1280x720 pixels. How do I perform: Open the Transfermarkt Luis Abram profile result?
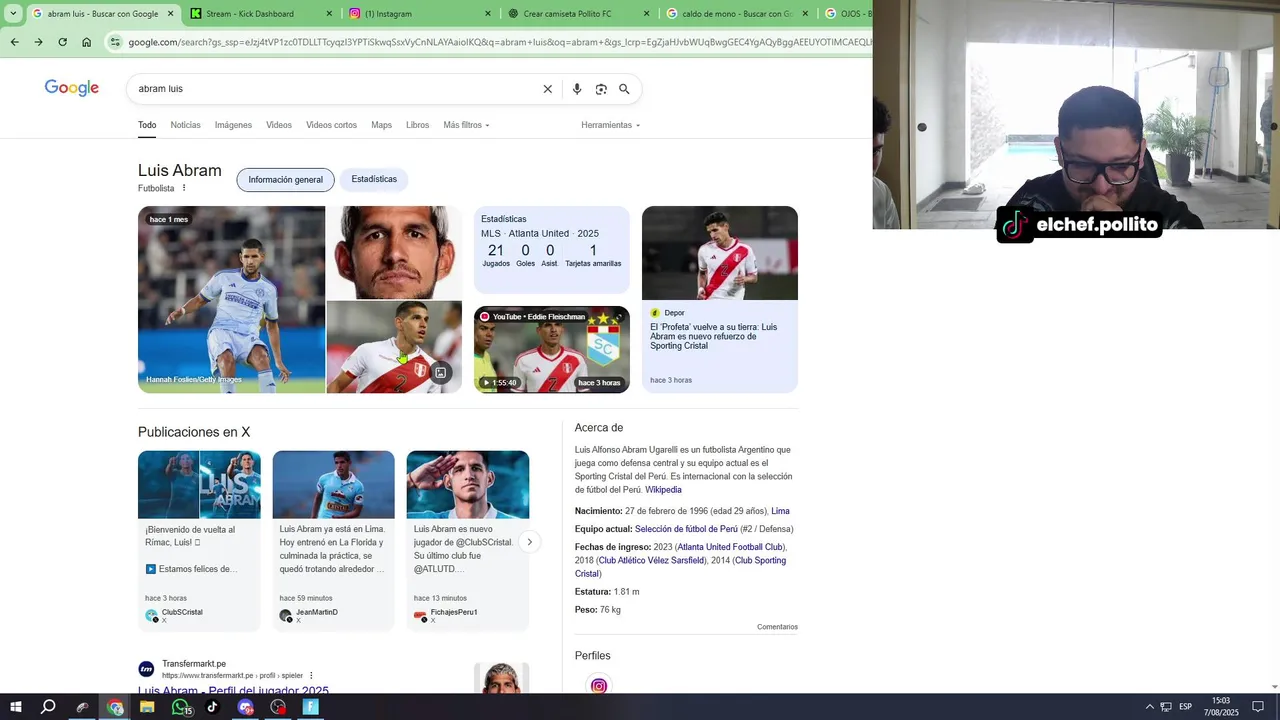233,690
